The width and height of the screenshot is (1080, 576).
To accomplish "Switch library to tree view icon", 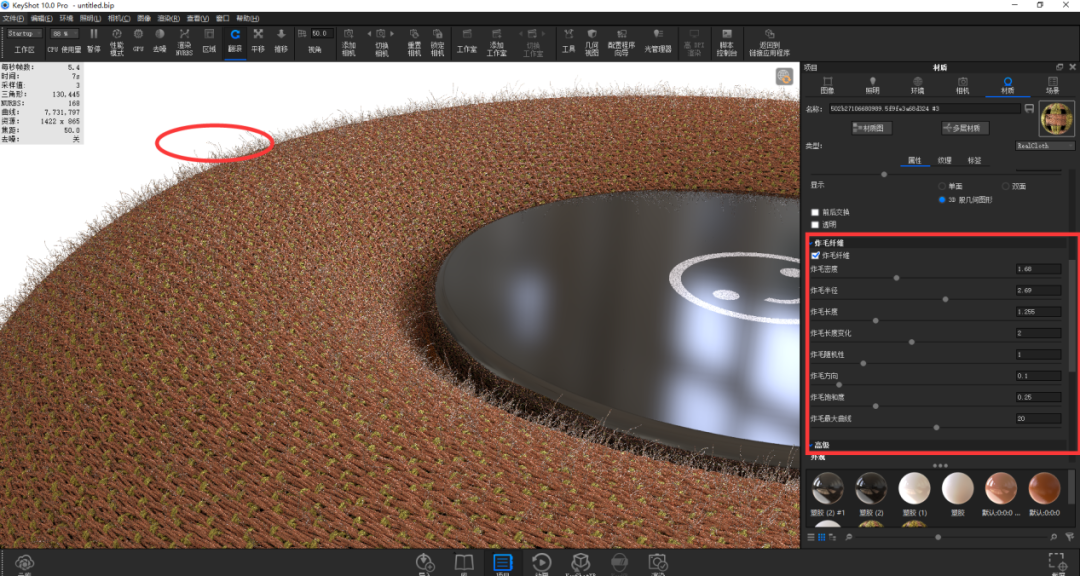I will tap(833, 536).
